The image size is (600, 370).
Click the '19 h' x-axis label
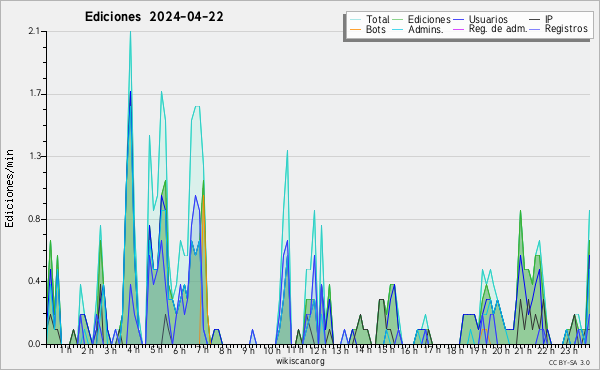coord(478,350)
